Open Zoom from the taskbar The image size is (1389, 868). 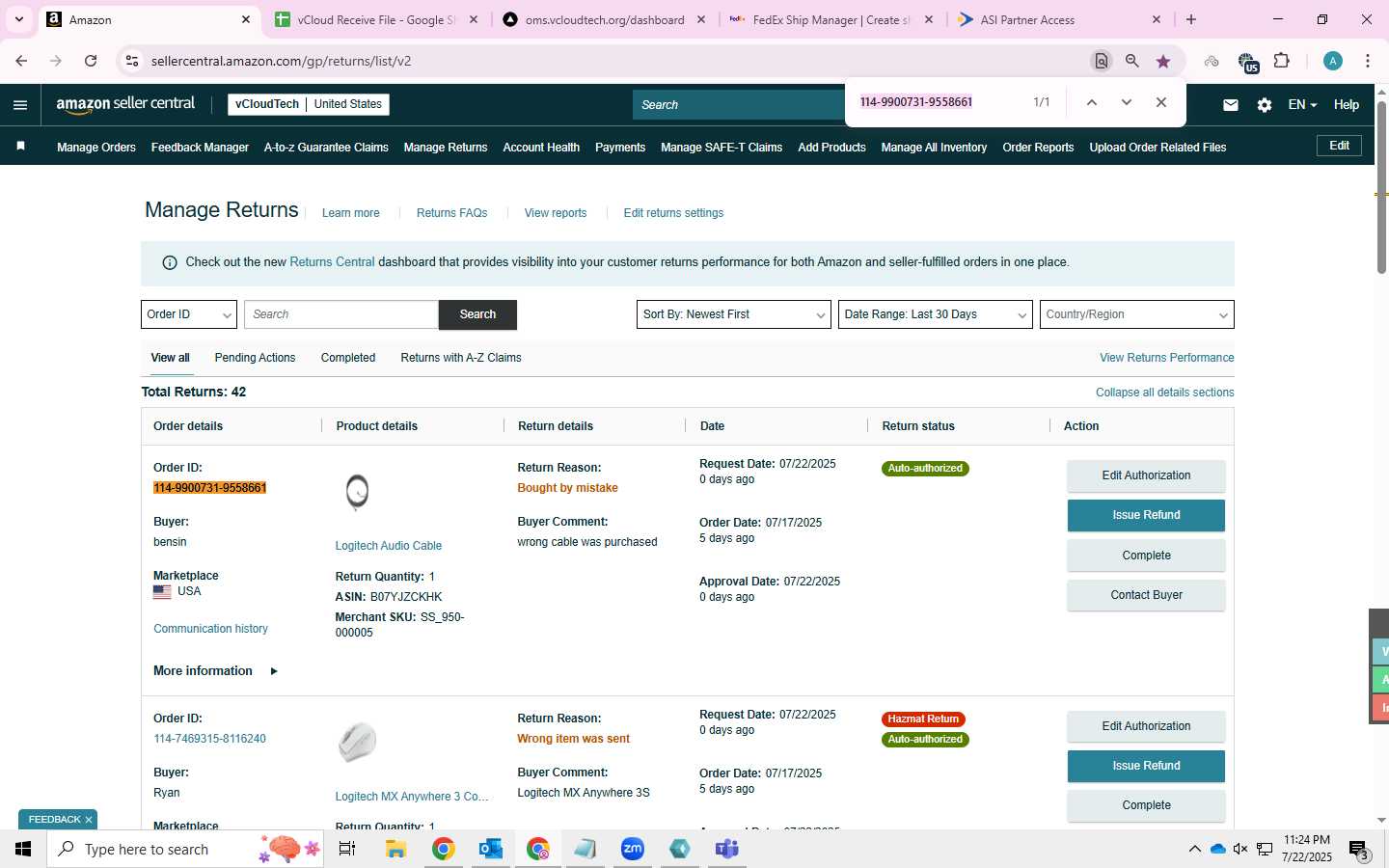tap(633, 849)
